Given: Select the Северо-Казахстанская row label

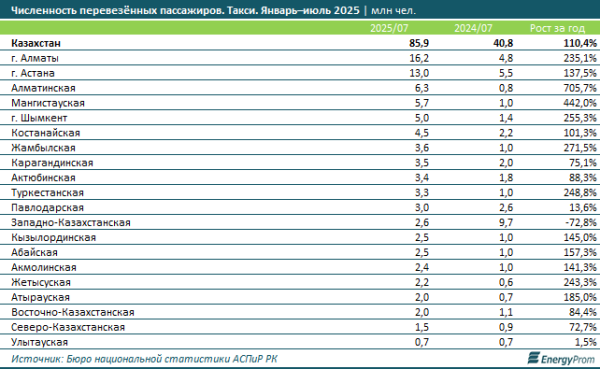Looking at the screenshot, I should 68,327.
